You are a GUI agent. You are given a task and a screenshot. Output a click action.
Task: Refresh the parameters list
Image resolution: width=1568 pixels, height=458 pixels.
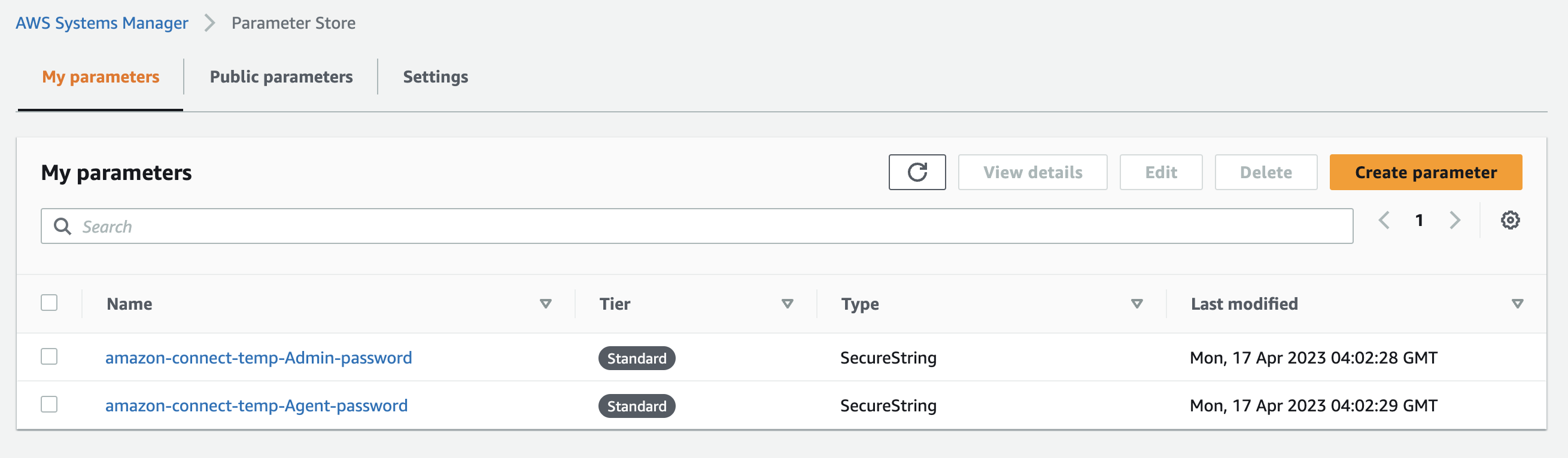click(x=917, y=172)
